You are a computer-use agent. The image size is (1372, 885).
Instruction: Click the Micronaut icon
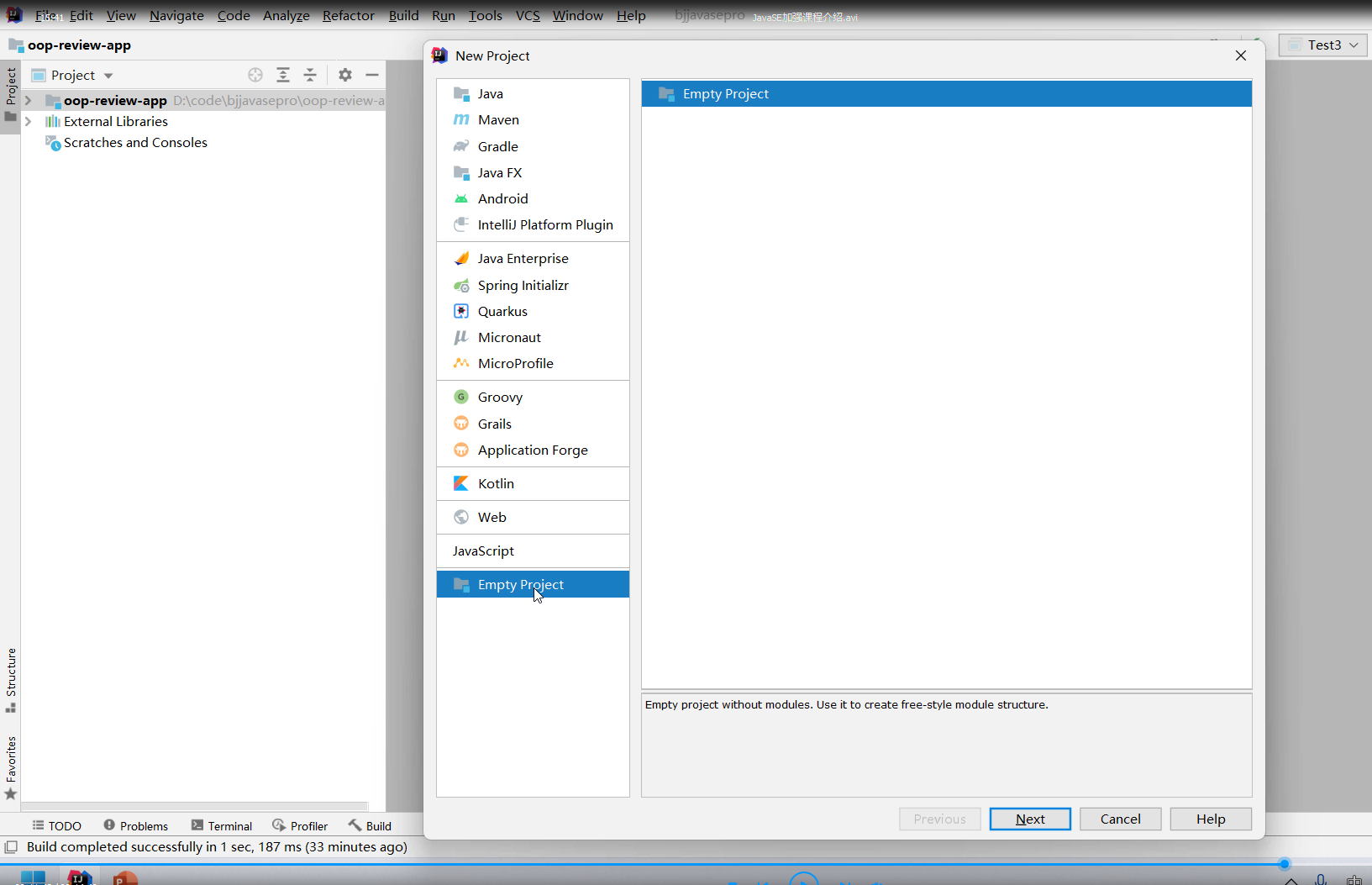pos(461,337)
